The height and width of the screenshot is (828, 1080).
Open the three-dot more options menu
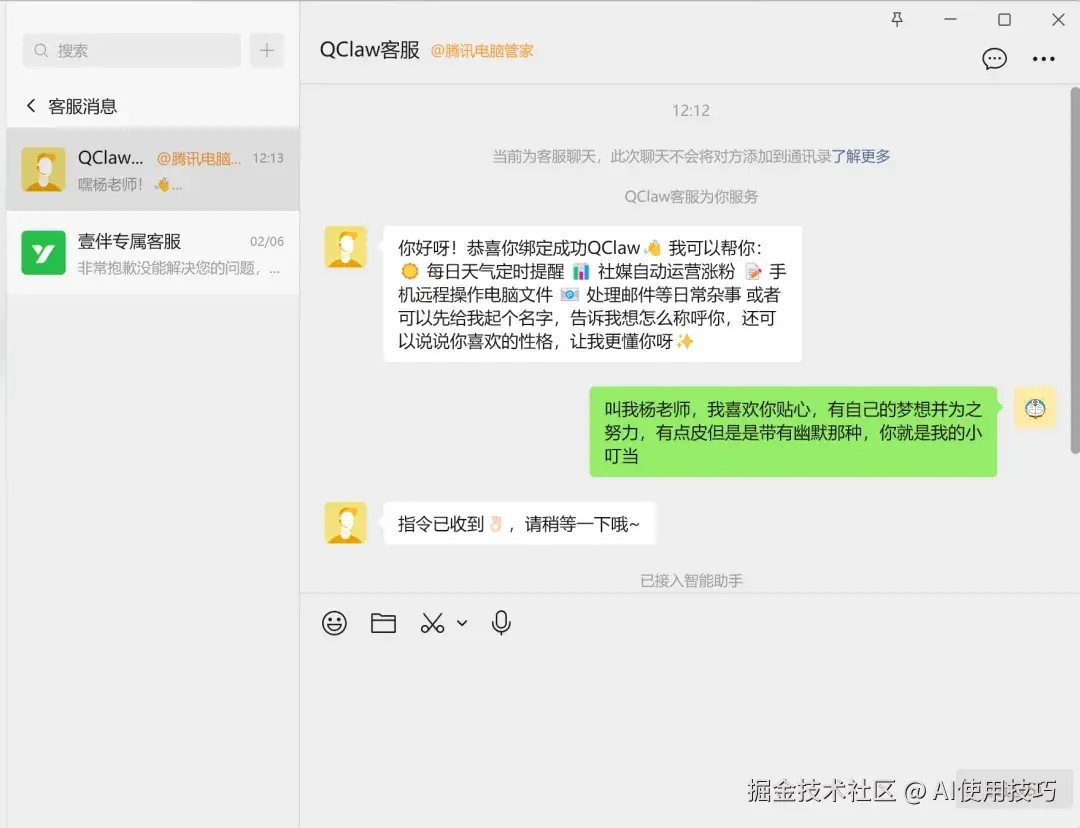(1043, 59)
